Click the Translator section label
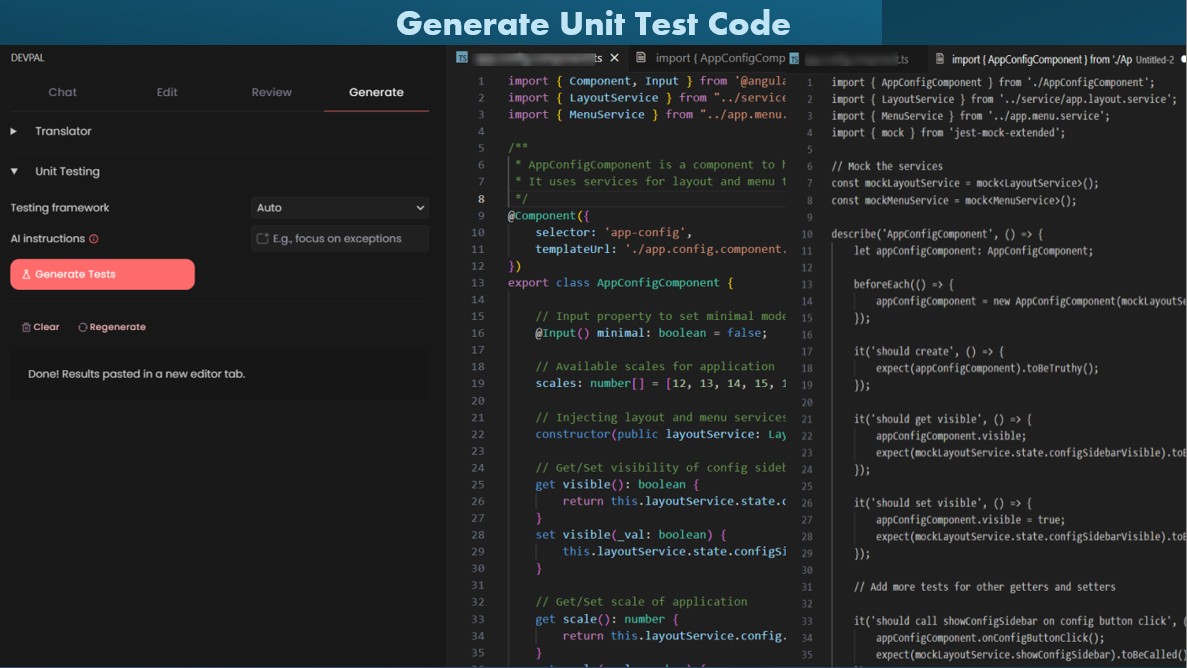Screen dimensions: 1187x668 click(63, 131)
